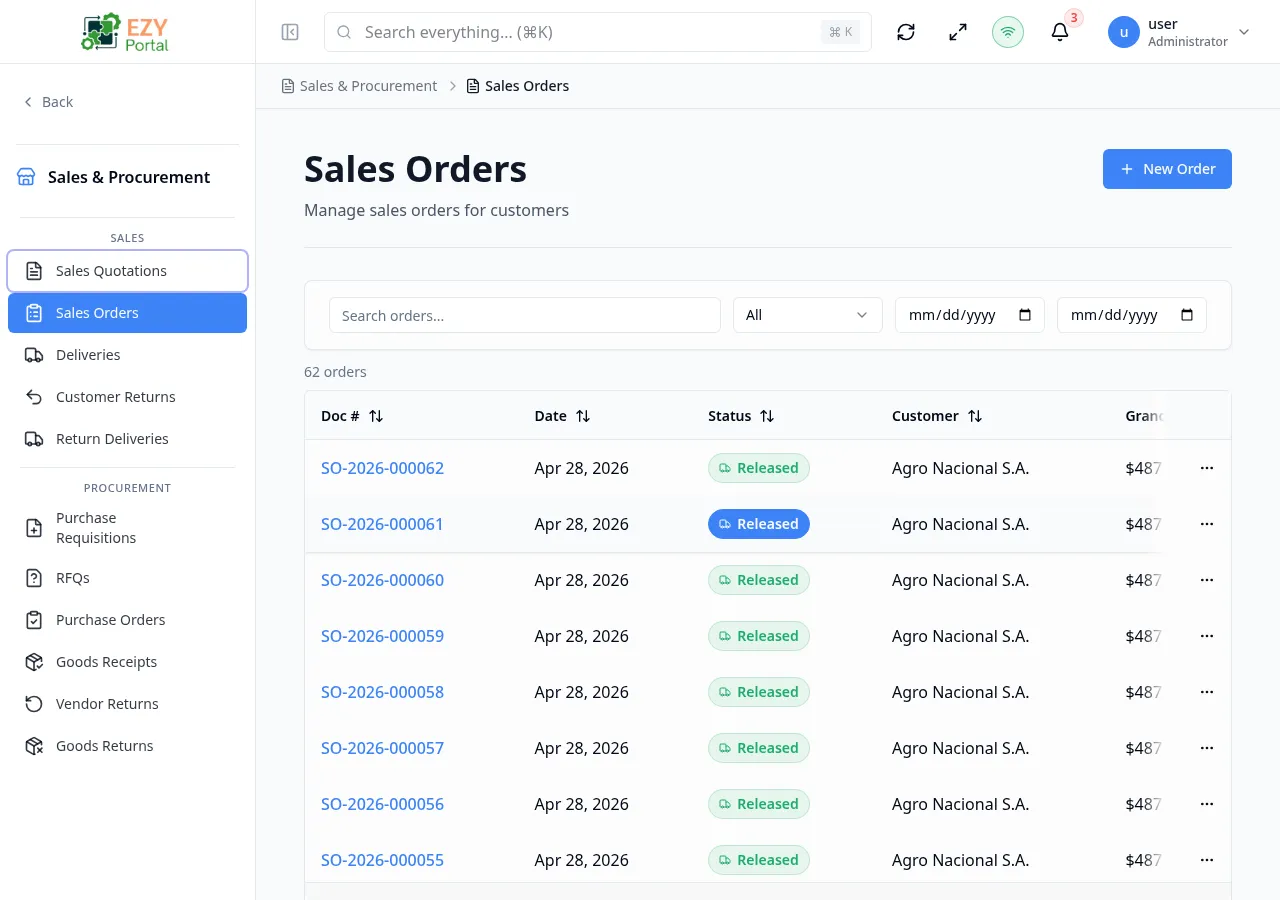Screen dimensions: 1280x900
Task: Click date cell of SO-2026-000059 row
Action: pos(582,636)
